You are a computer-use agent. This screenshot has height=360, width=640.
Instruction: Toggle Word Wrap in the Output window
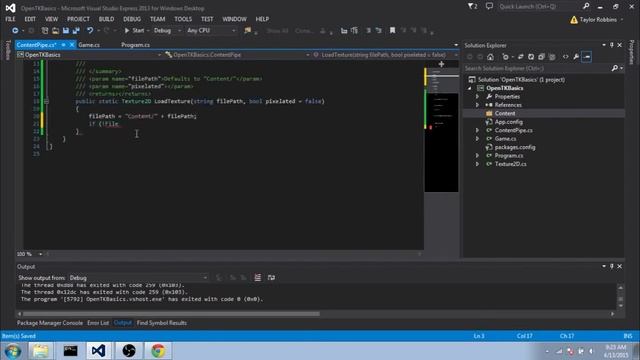(271, 278)
